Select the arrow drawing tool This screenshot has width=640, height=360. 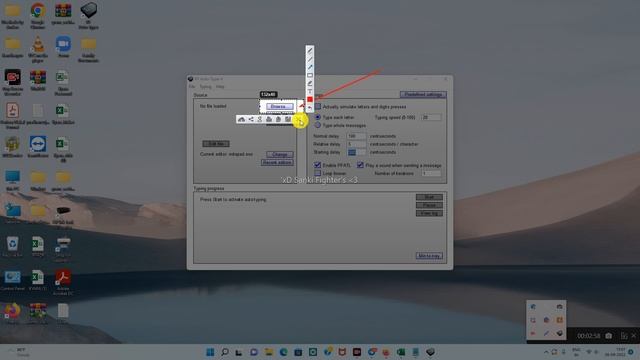tap(310, 67)
